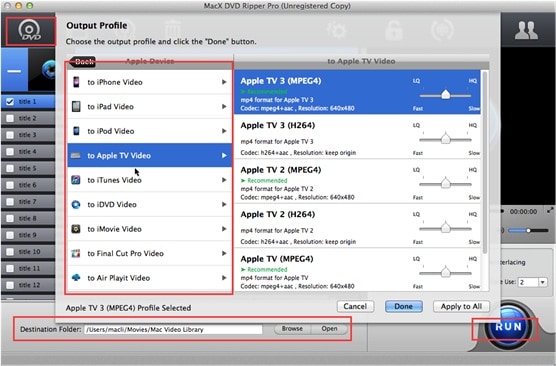Check the title 3 checkbox
Screen dimensions: 556x366
click(x=10, y=135)
